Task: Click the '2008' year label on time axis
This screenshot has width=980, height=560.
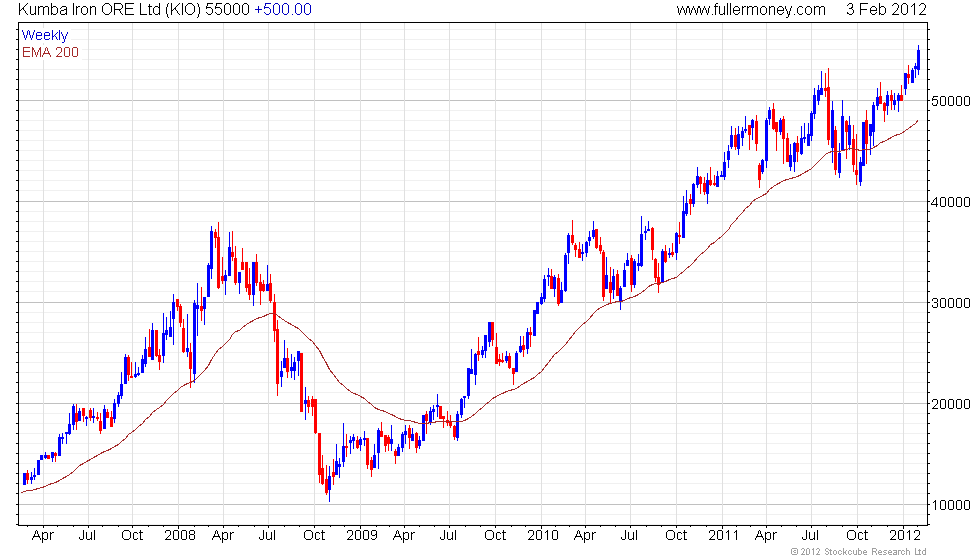Action: [x=179, y=536]
